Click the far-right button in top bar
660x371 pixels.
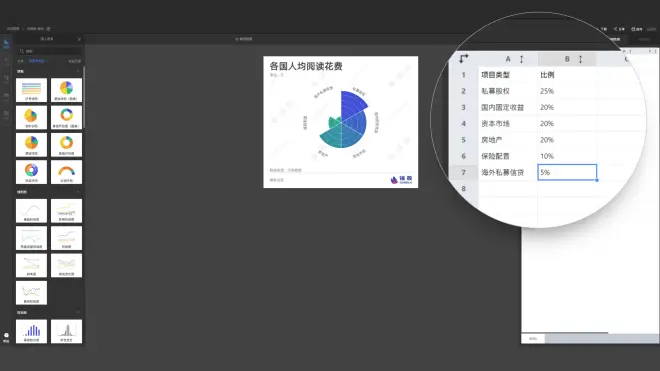click(652, 29)
